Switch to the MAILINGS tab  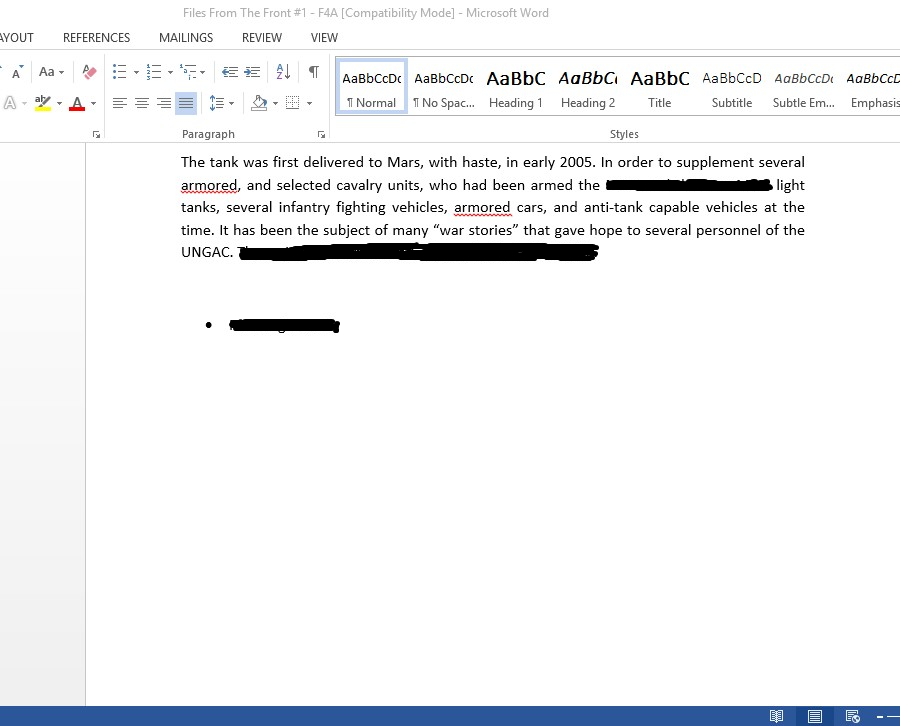click(186, 38)
